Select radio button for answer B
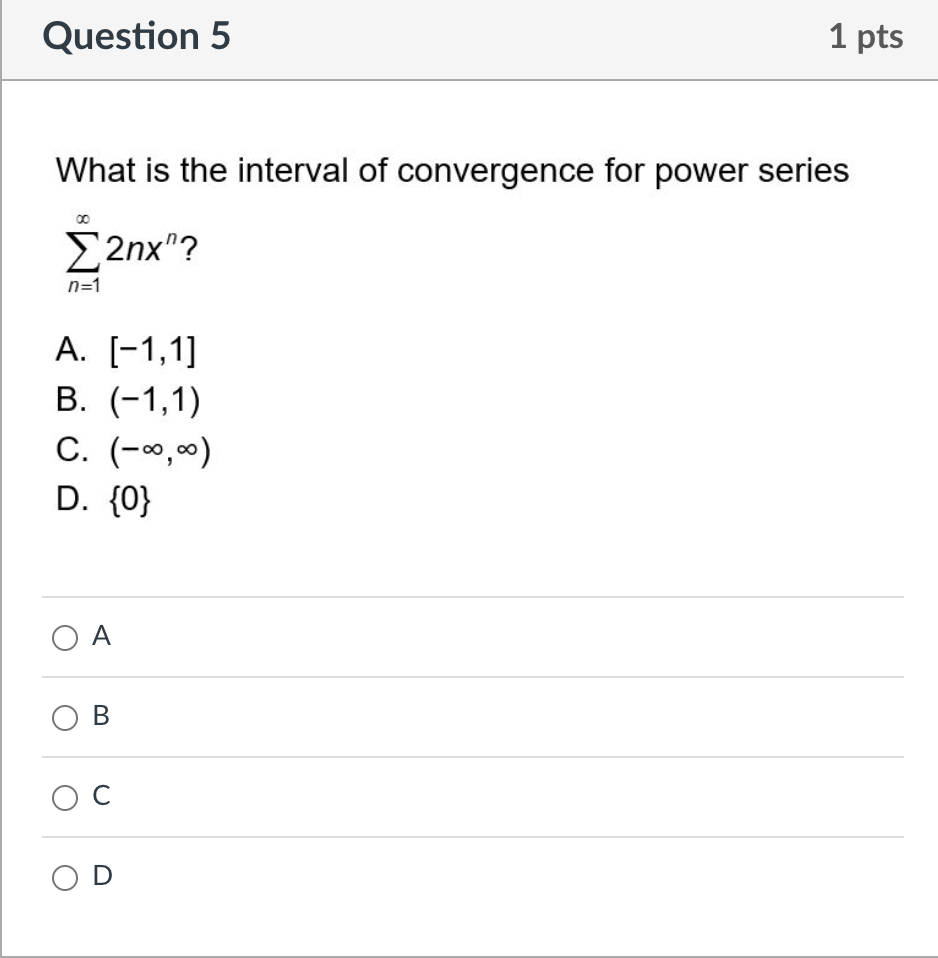Image resolution: width=938 pixels, height=958 pixels. pyautogui.click(x=63, y=716)
